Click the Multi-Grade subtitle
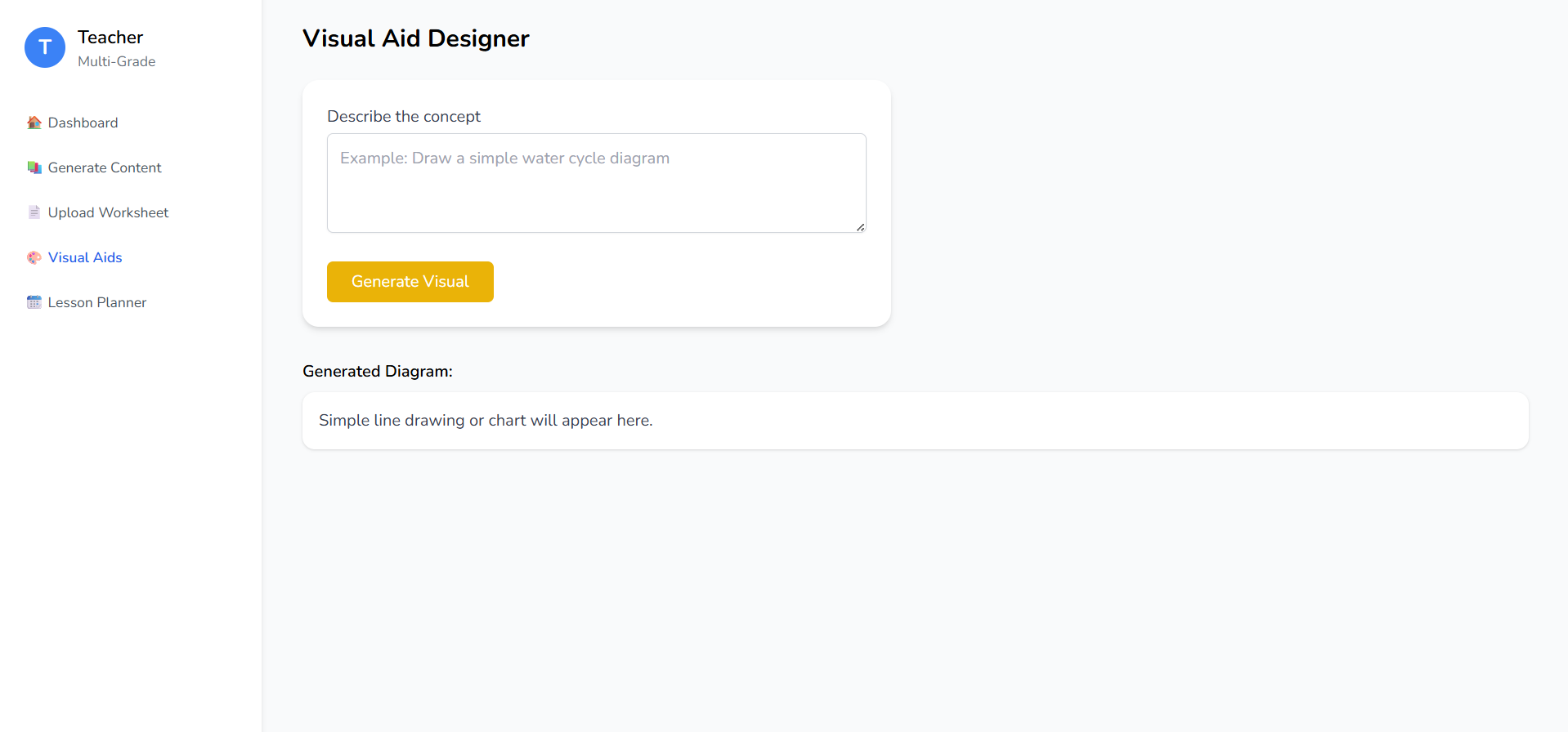Screen dimensions: 1568x732 click(117, 61)
